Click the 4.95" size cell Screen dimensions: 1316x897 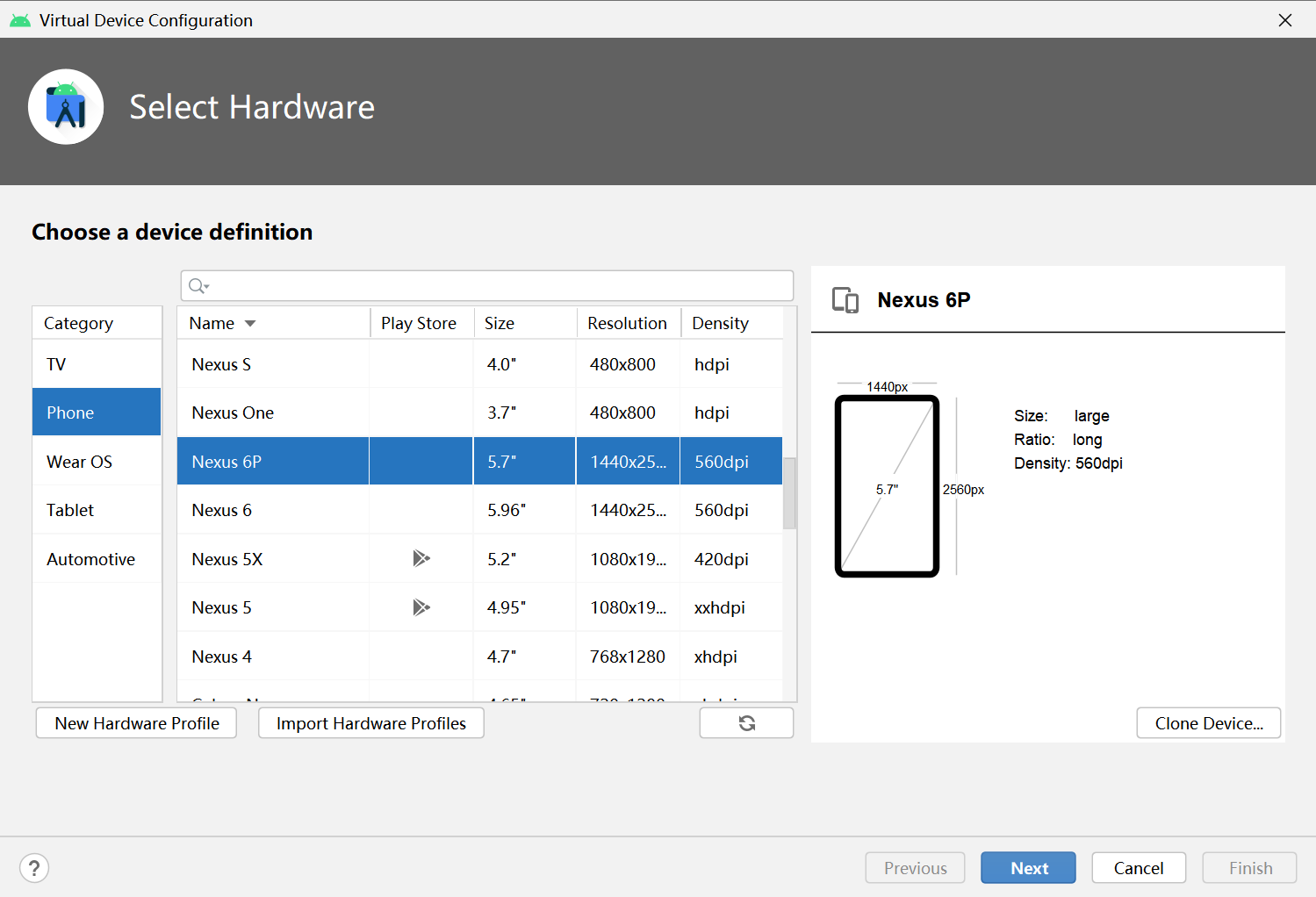507,607
